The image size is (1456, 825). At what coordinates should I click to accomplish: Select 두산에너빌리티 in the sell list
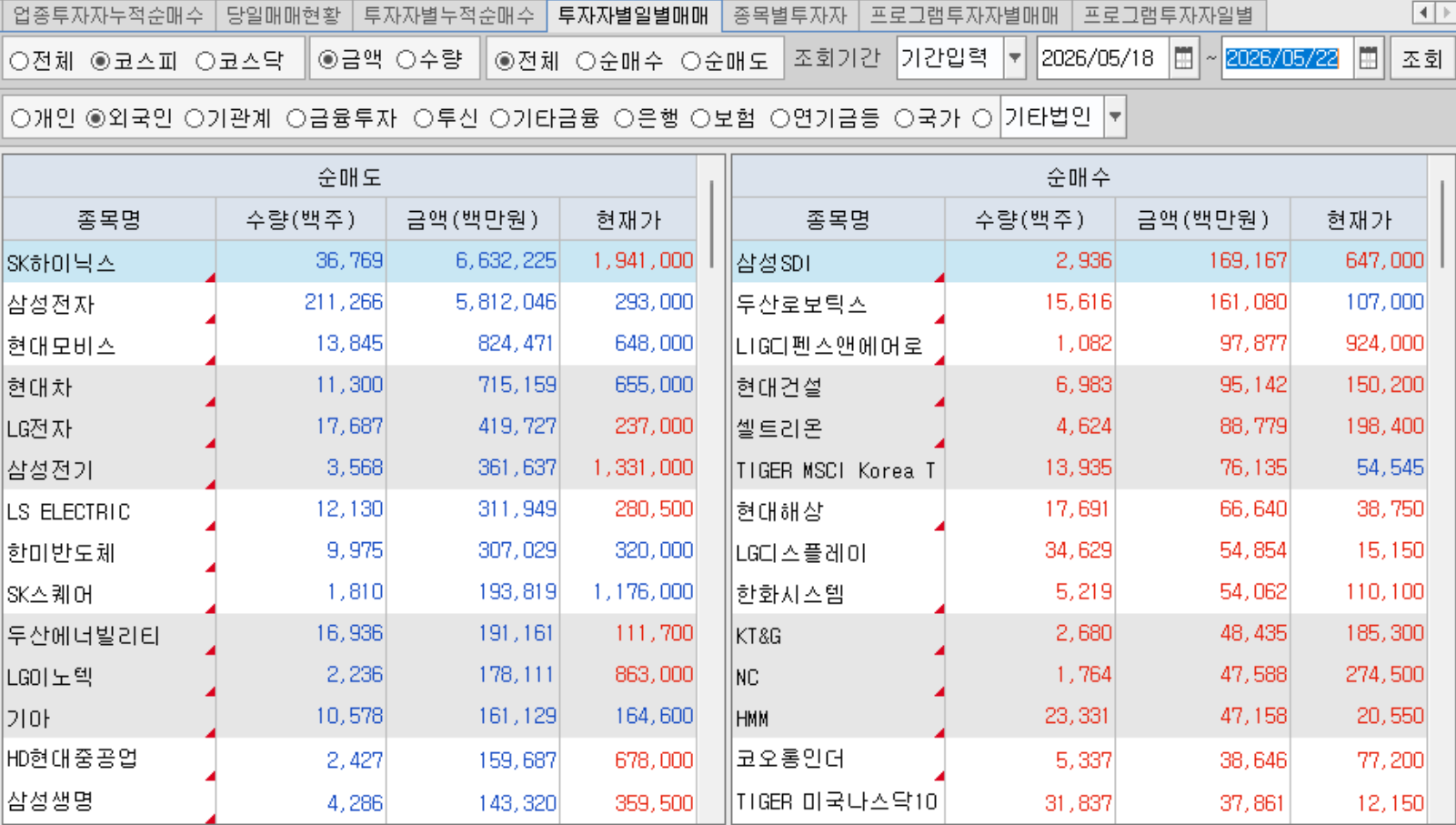click(x=350, y=635)
